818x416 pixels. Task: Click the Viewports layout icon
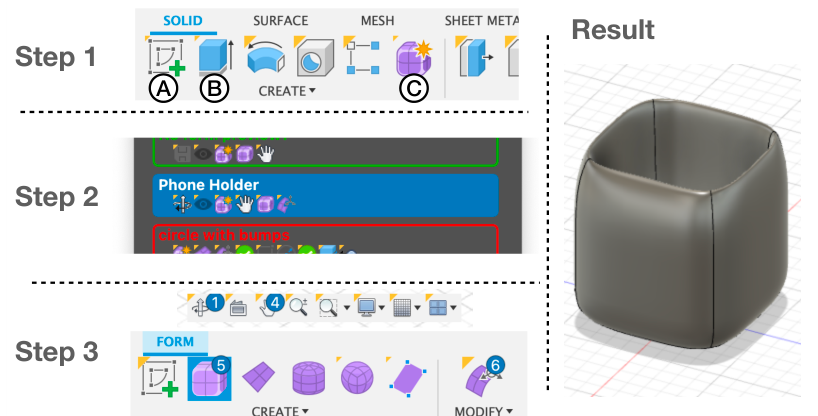click(438, 307)
